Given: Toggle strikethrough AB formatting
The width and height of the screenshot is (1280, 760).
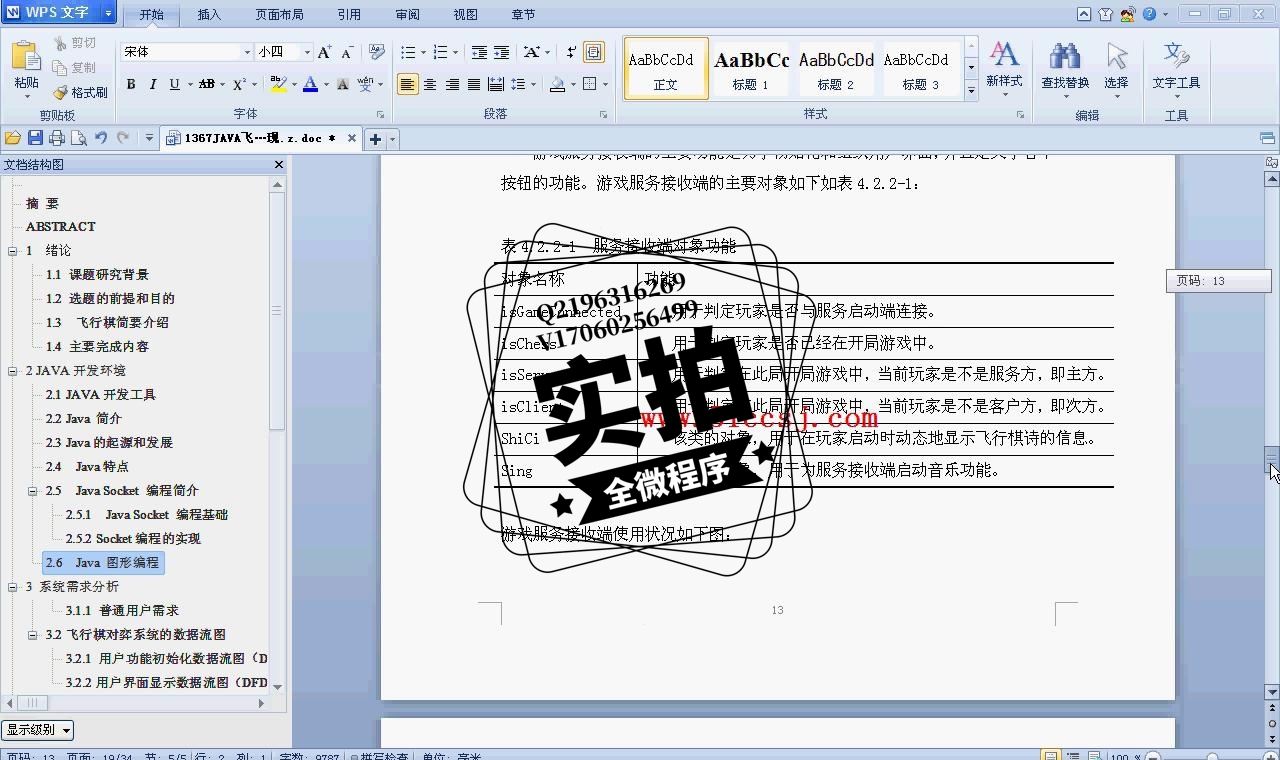Looking at the screenshot, I should [207, 85].
